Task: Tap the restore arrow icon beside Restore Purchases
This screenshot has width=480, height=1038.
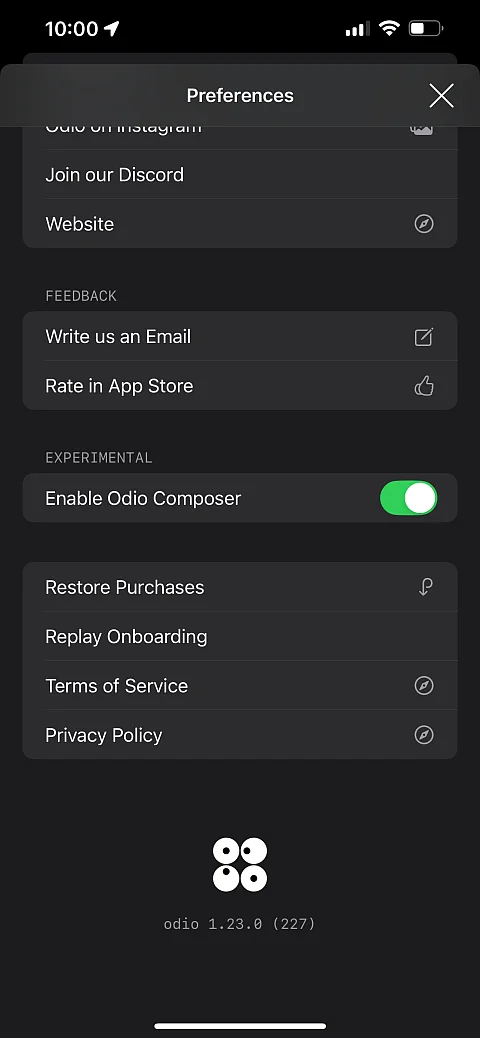Action: click(x=426, y=587)
